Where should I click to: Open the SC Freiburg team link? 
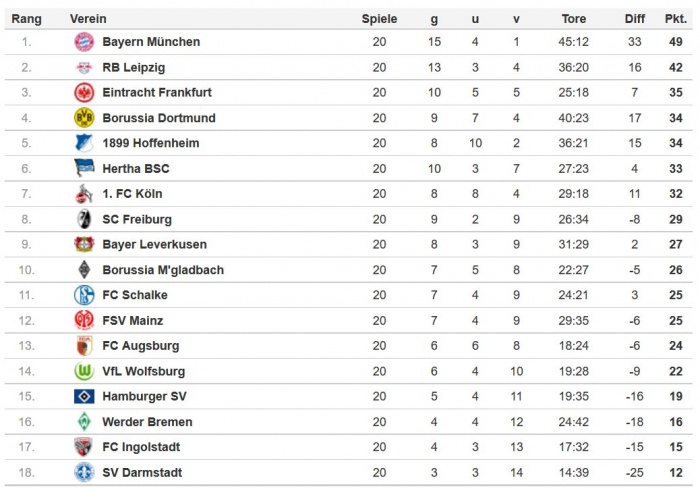(x=137, y=219)
